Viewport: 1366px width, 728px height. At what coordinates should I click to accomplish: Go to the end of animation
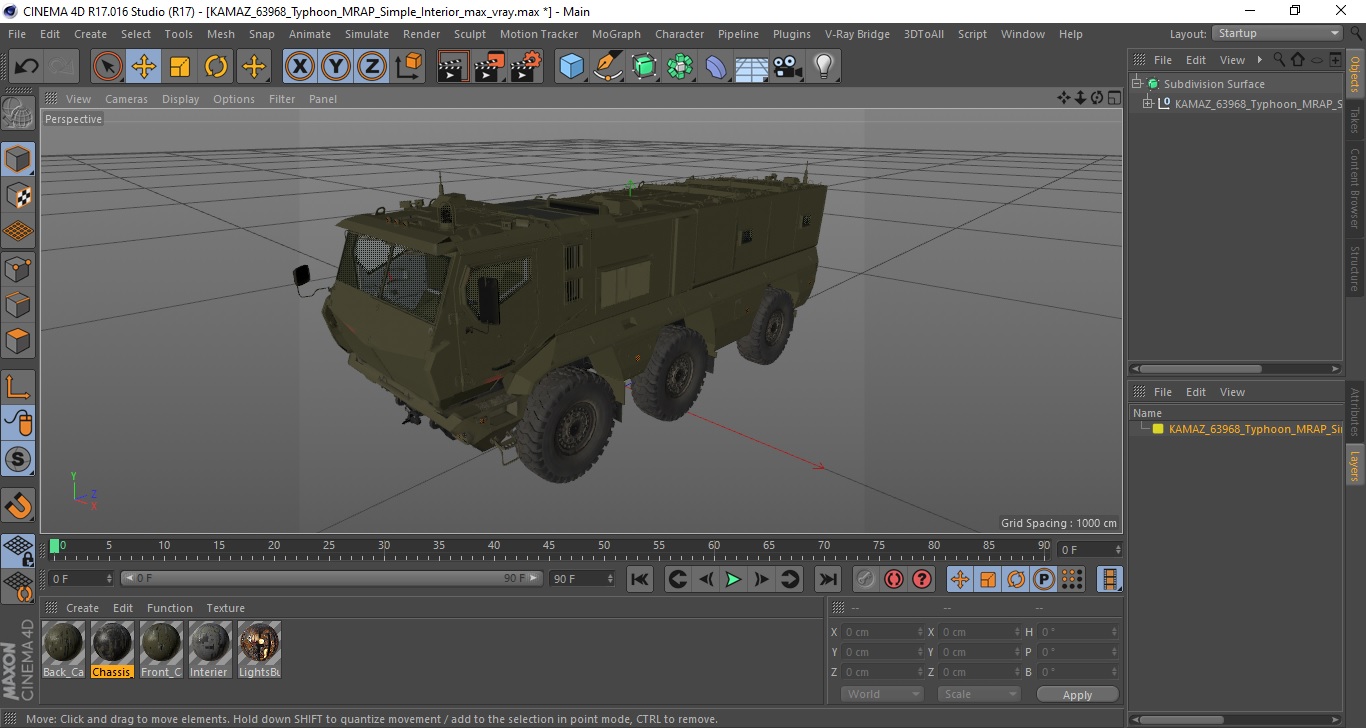click(828, 579)
